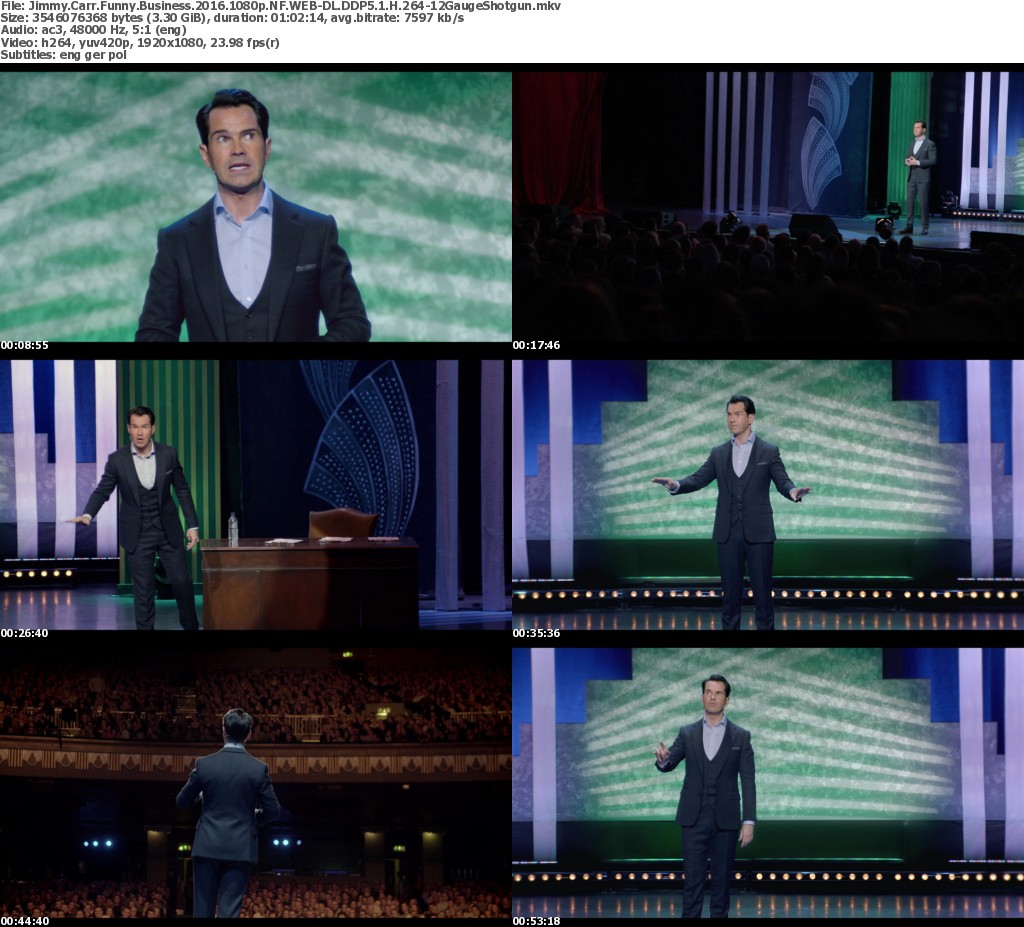Click the 00:08:55 timestamp label
Screen dimensions: 1024x927
click(25, 345)
